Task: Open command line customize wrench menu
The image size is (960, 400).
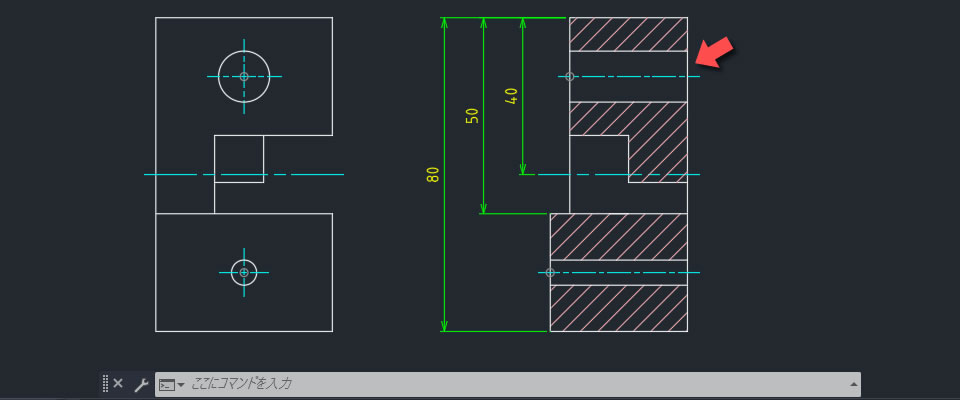Action: pos(141,385)
